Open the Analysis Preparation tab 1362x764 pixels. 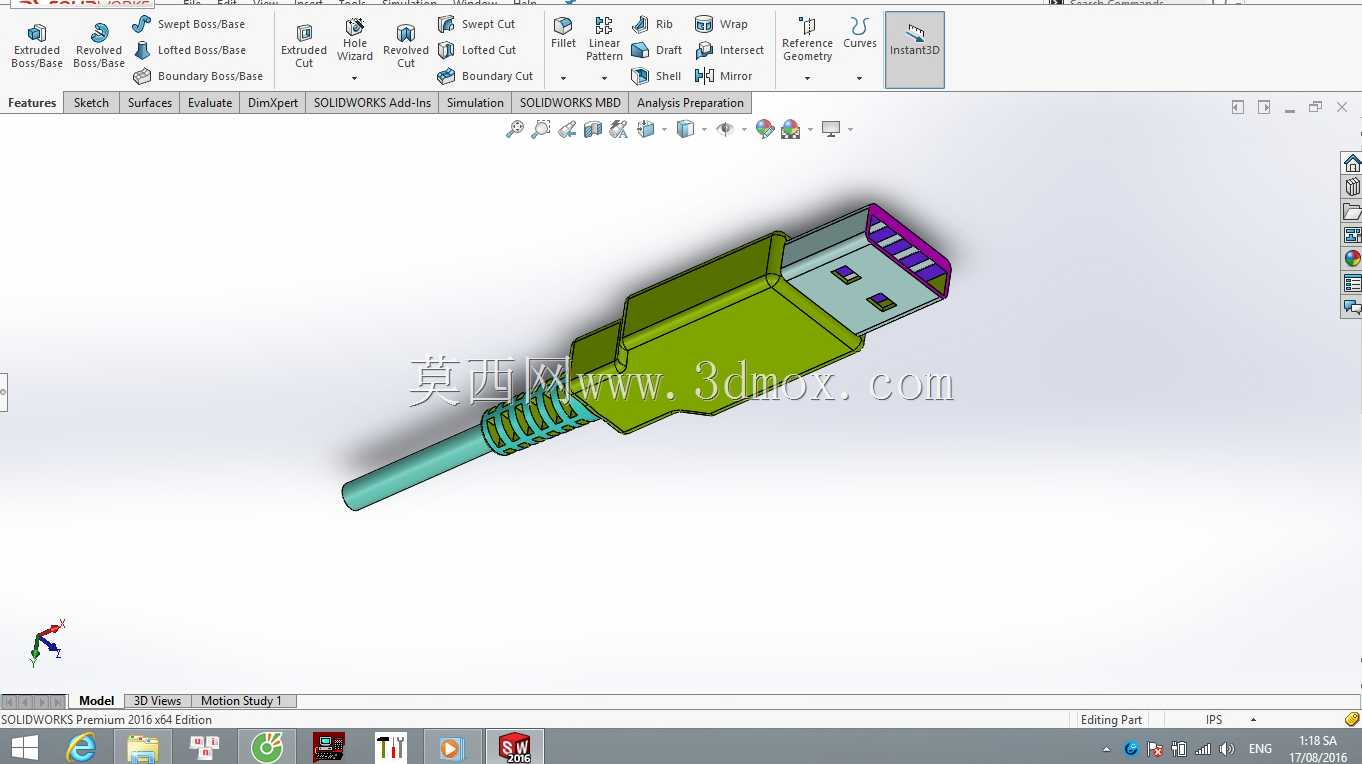[690, 103]
